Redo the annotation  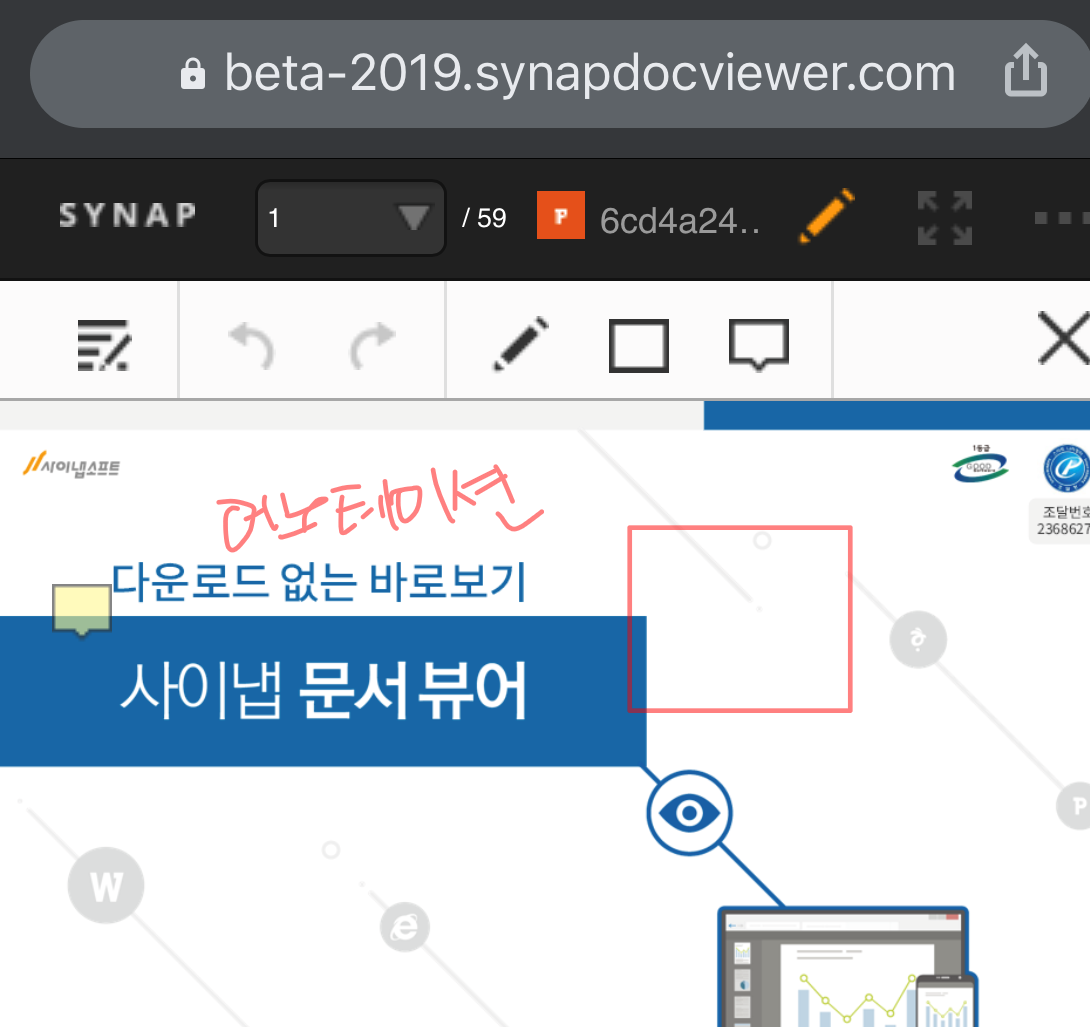click(372, 345)
